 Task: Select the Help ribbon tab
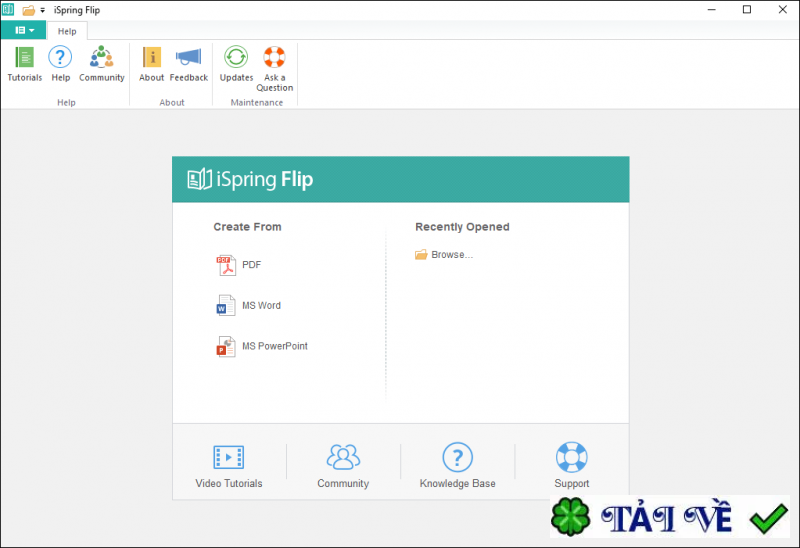coord(67,31)
